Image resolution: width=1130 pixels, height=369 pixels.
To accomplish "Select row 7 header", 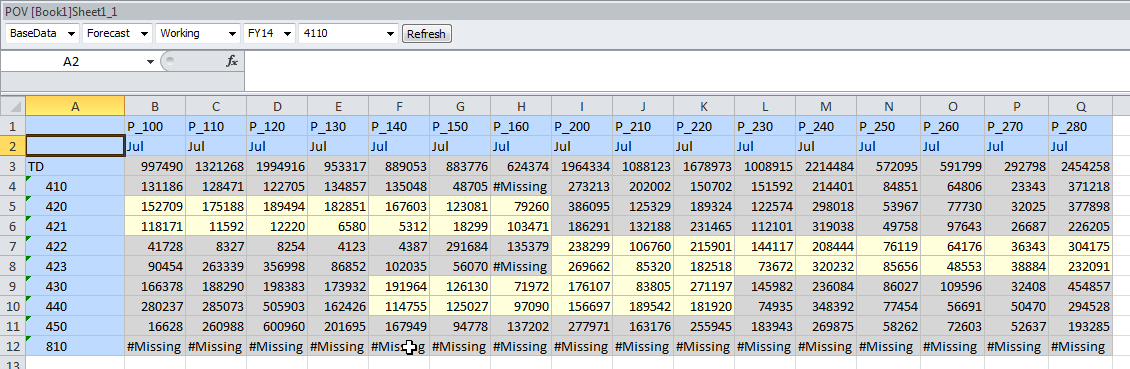I will click(13, 246).
